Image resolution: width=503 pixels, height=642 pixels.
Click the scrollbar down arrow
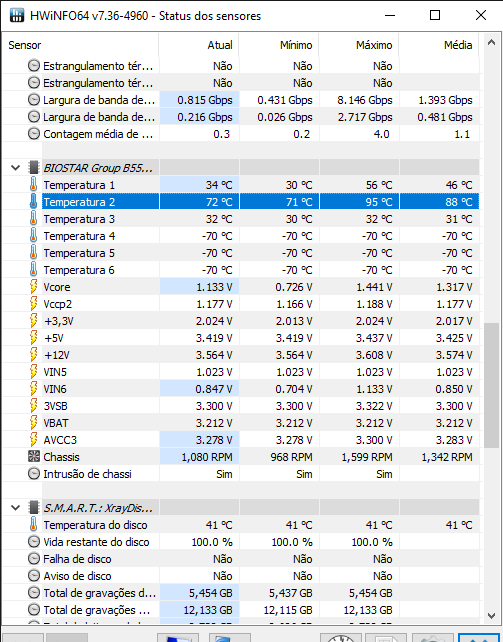pyautogui.click(x=492, y=615)
